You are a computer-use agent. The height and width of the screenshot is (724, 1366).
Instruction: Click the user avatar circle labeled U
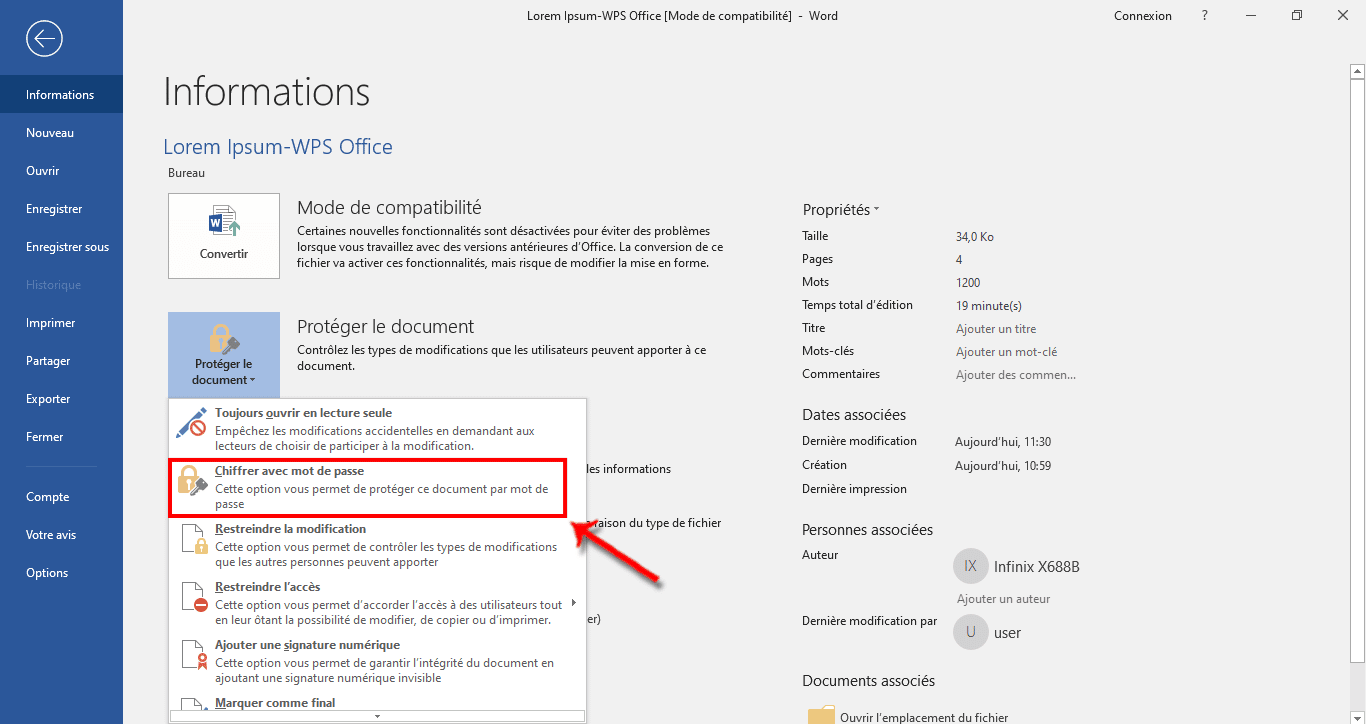[x=970, y=632]
